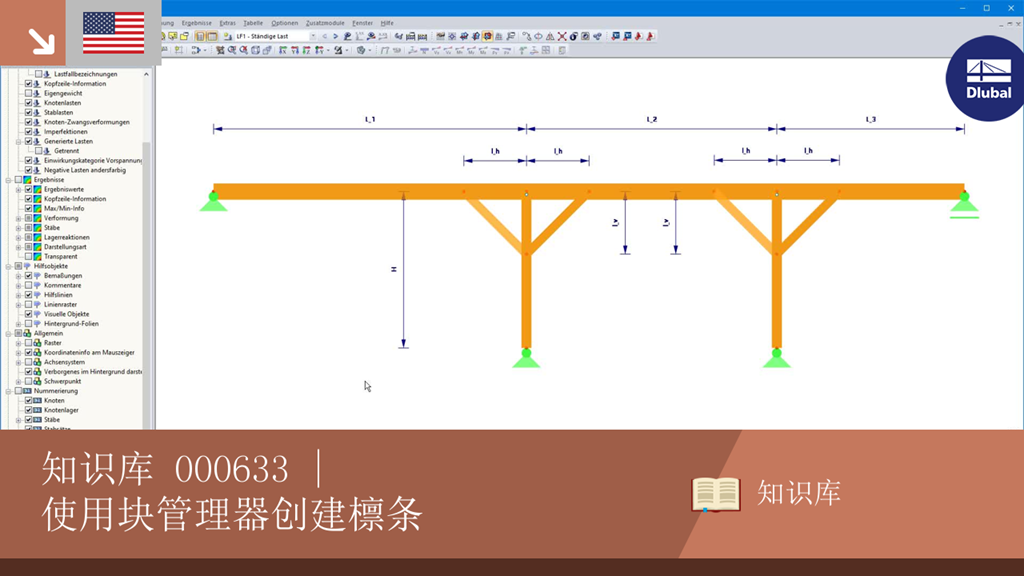Collapse the Allgemein tree node
1024x576 pixels.
click(x=8, y=333)
